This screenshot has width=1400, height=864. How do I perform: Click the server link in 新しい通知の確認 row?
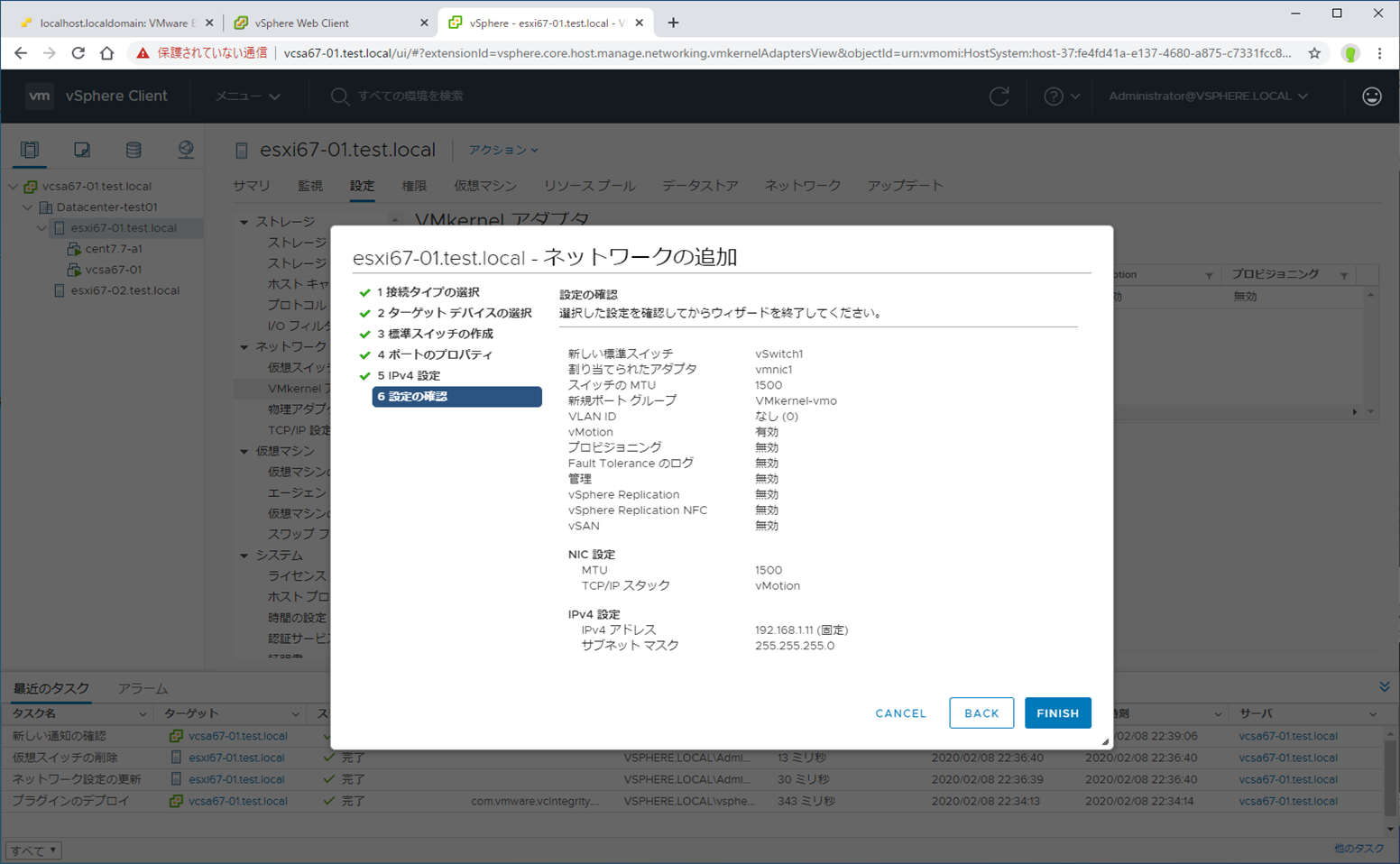pyautogui.click(x=1288, y=736)
